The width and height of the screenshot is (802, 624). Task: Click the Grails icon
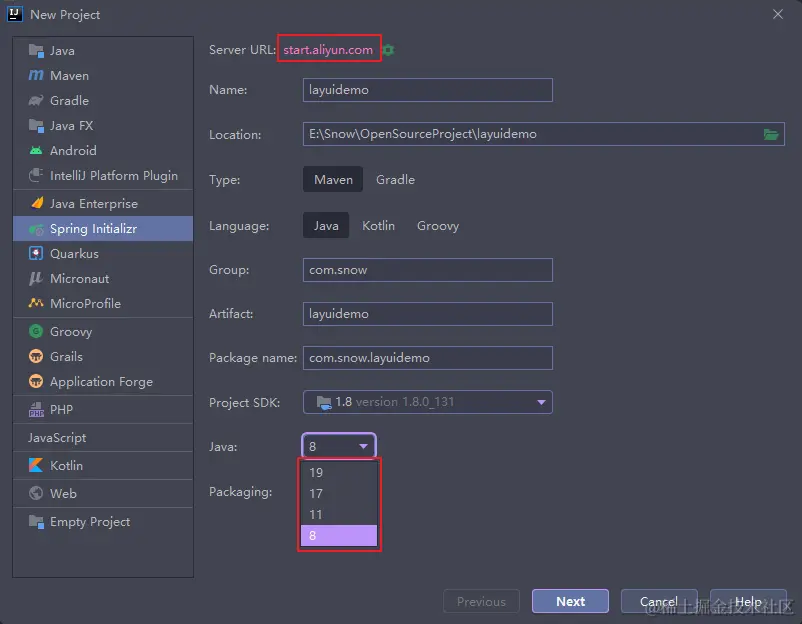click(x=36, y=356)
